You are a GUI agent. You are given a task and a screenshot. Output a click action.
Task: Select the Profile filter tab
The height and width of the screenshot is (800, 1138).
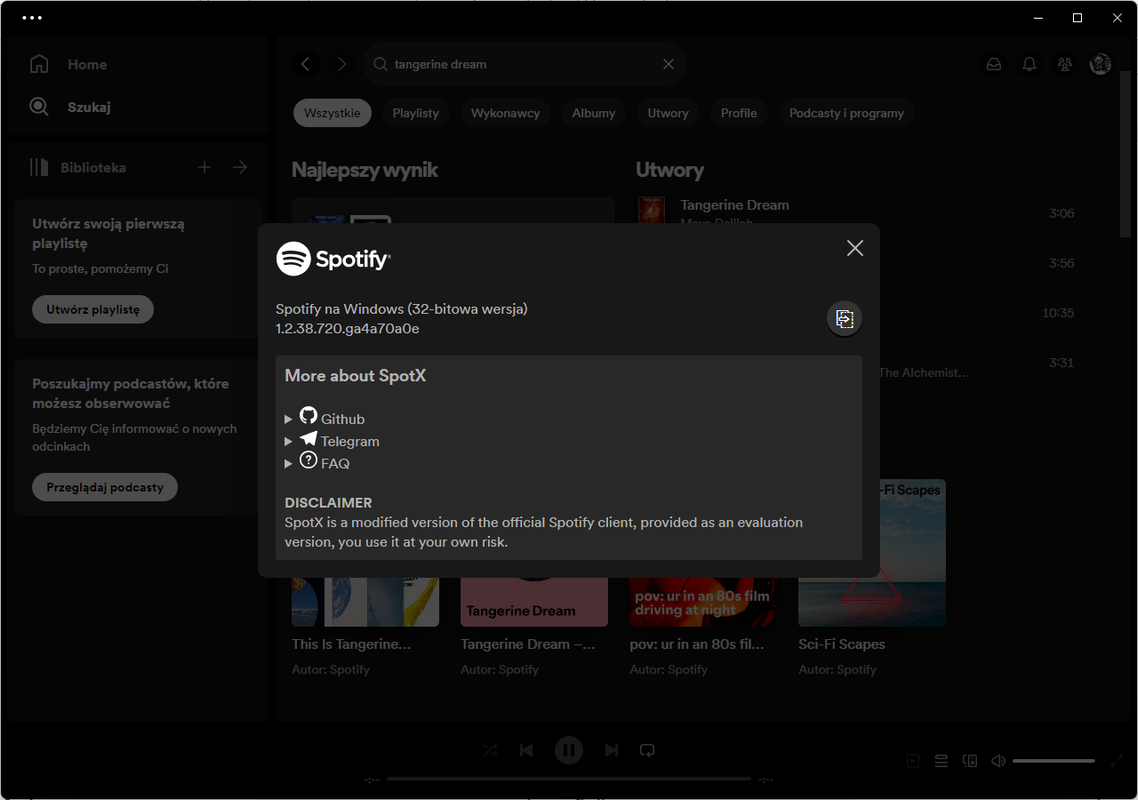[739, 113]
